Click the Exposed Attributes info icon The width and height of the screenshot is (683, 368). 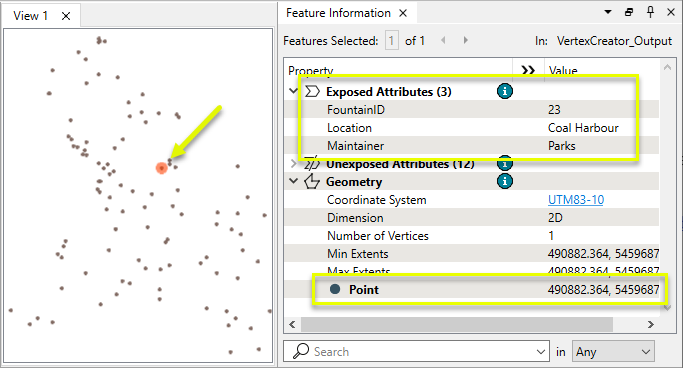tap(504, 91)
